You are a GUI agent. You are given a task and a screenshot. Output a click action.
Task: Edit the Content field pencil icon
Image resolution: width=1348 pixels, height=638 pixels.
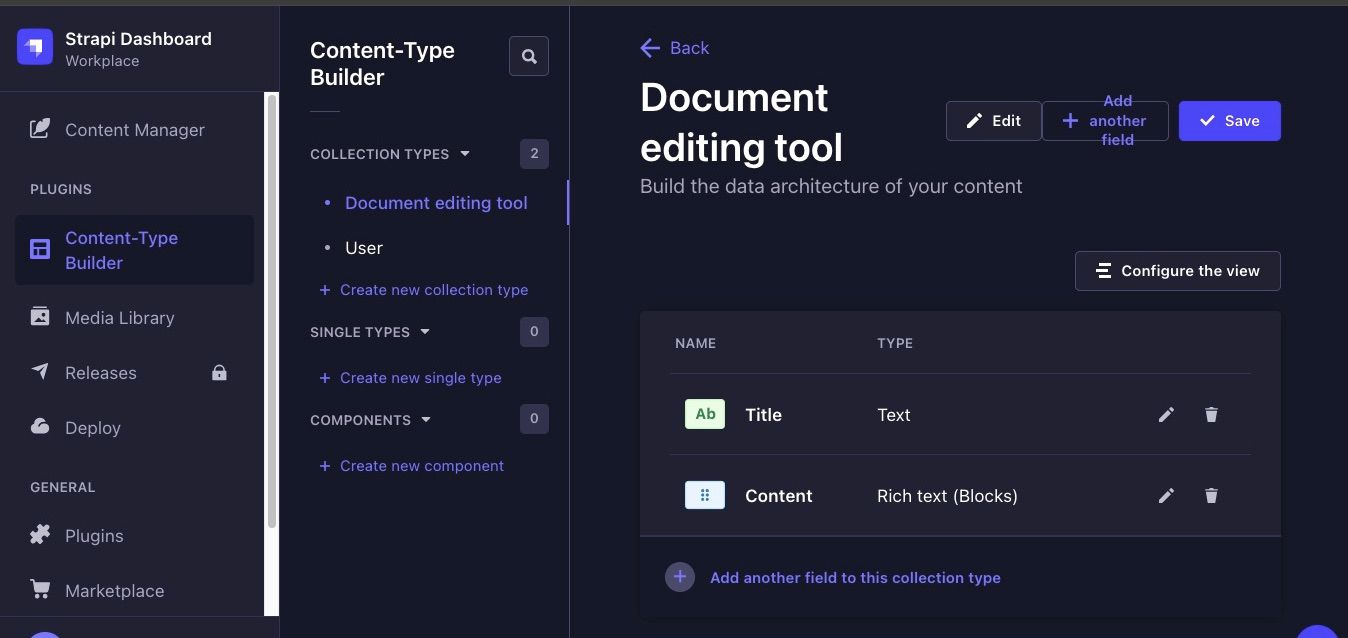click(x=1166, y=495)
